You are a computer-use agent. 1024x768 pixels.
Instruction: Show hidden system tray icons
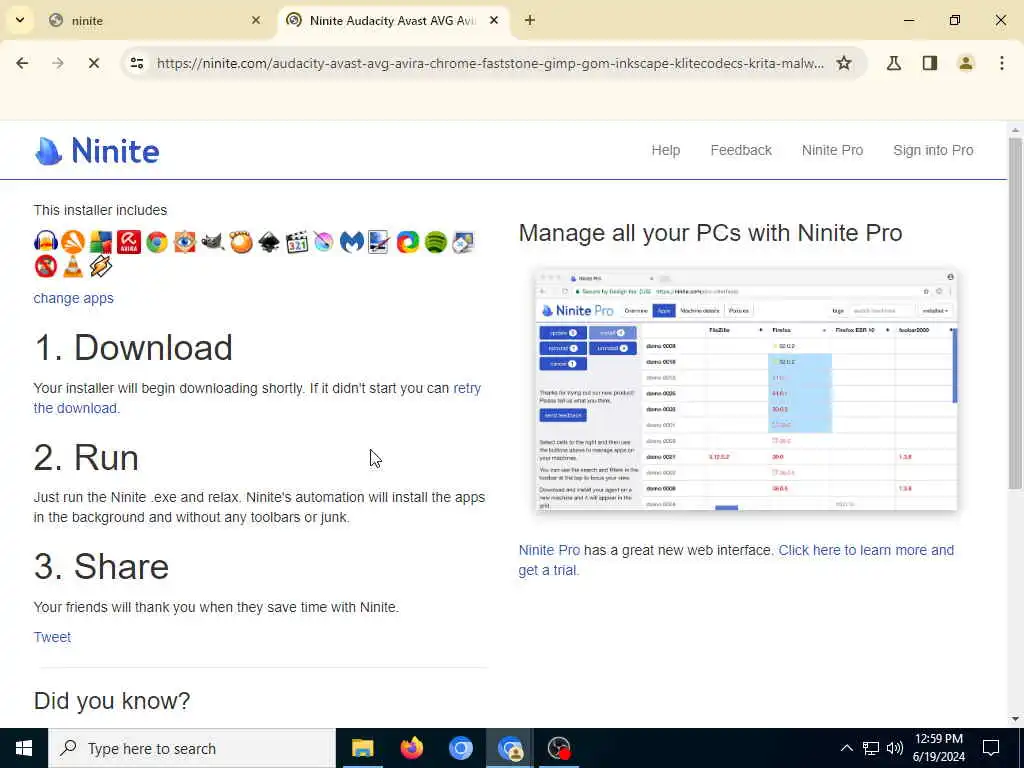point(846,748)
